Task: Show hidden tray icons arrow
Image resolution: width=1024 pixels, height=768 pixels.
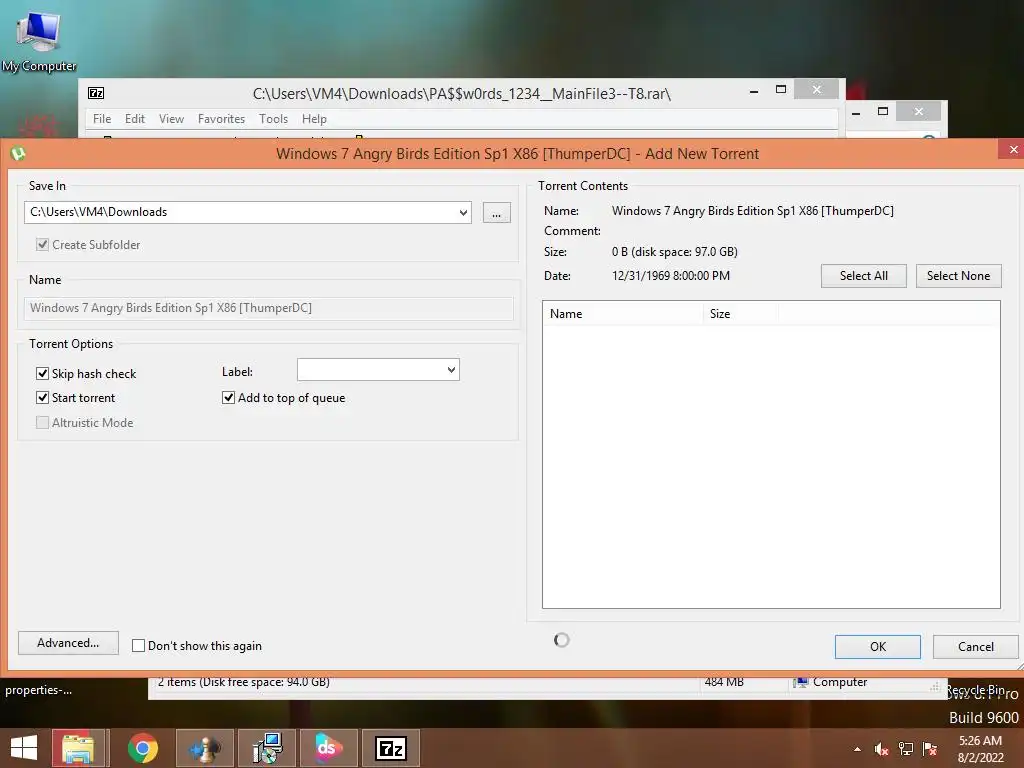Action: click(857, 749)
